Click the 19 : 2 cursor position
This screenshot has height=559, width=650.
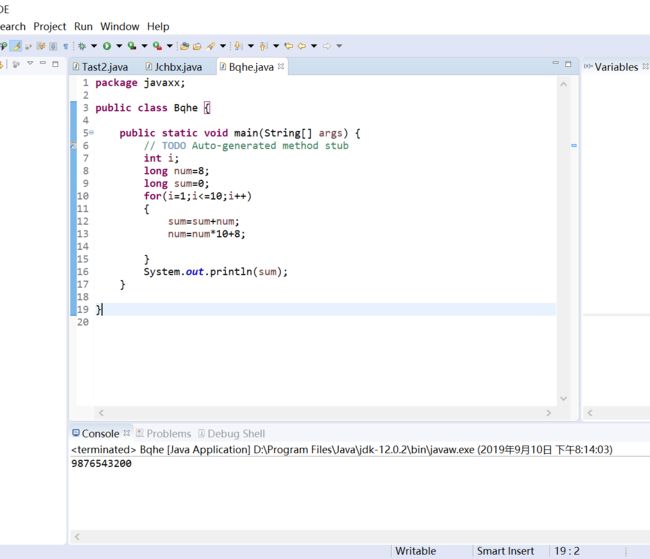(x=567, y=551)
